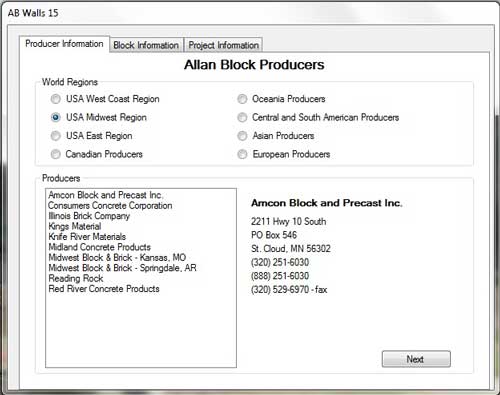Select Oceania Producers radio button

(x=242, y=99)
